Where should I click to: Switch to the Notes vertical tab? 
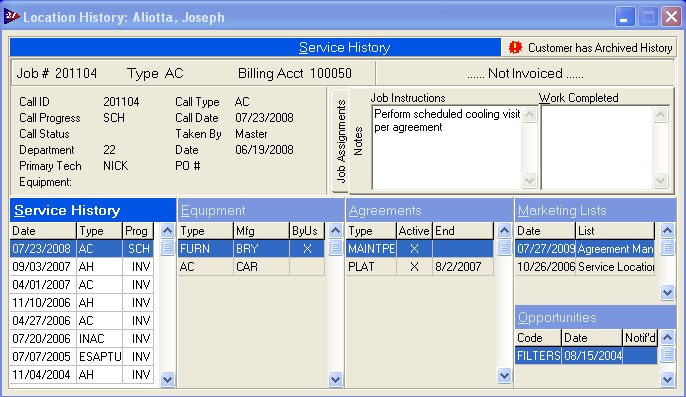pyautogui.click(x=358, y=141)
